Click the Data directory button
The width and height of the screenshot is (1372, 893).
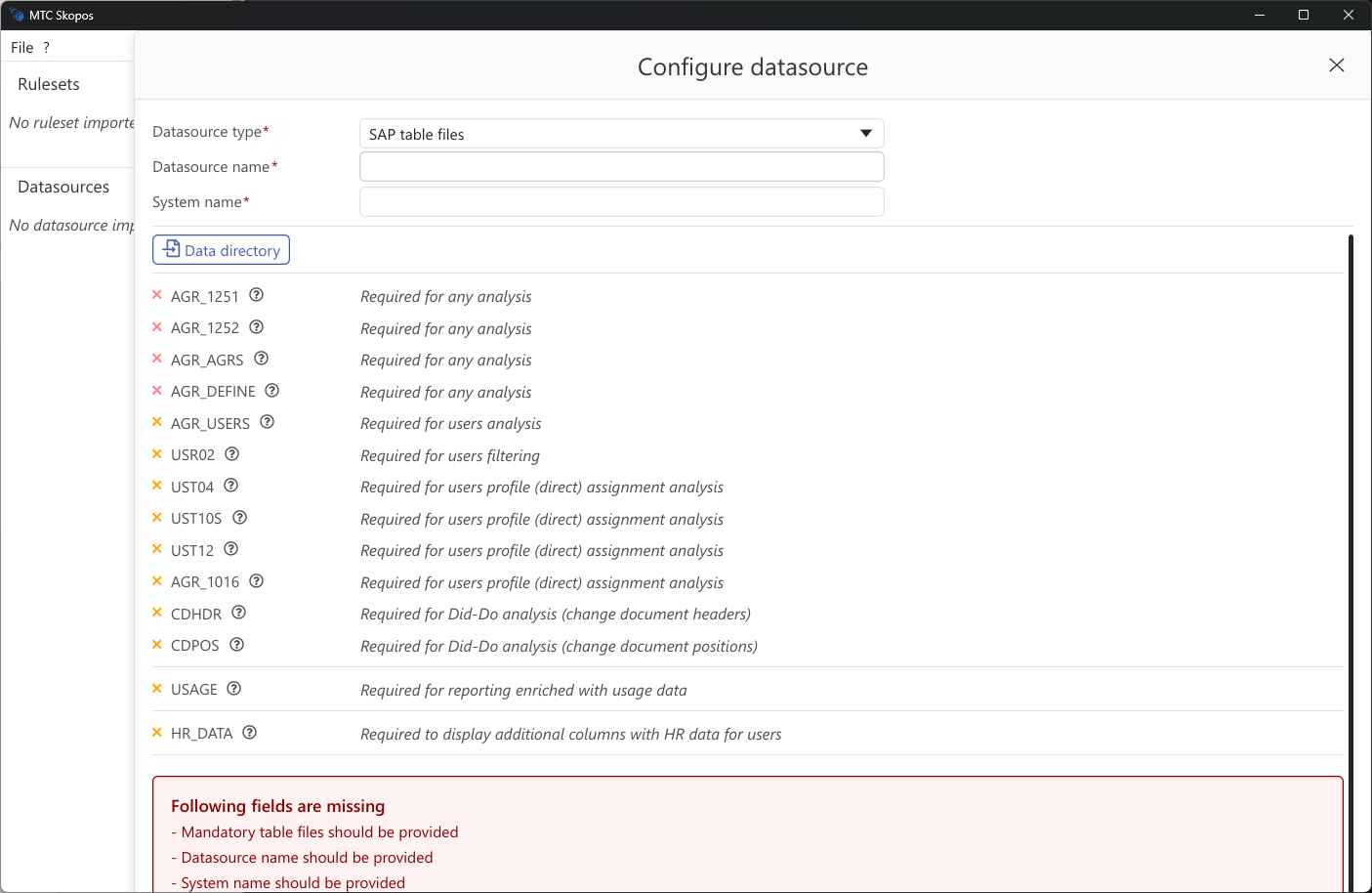pyautogui.click(x=221, y=249)
